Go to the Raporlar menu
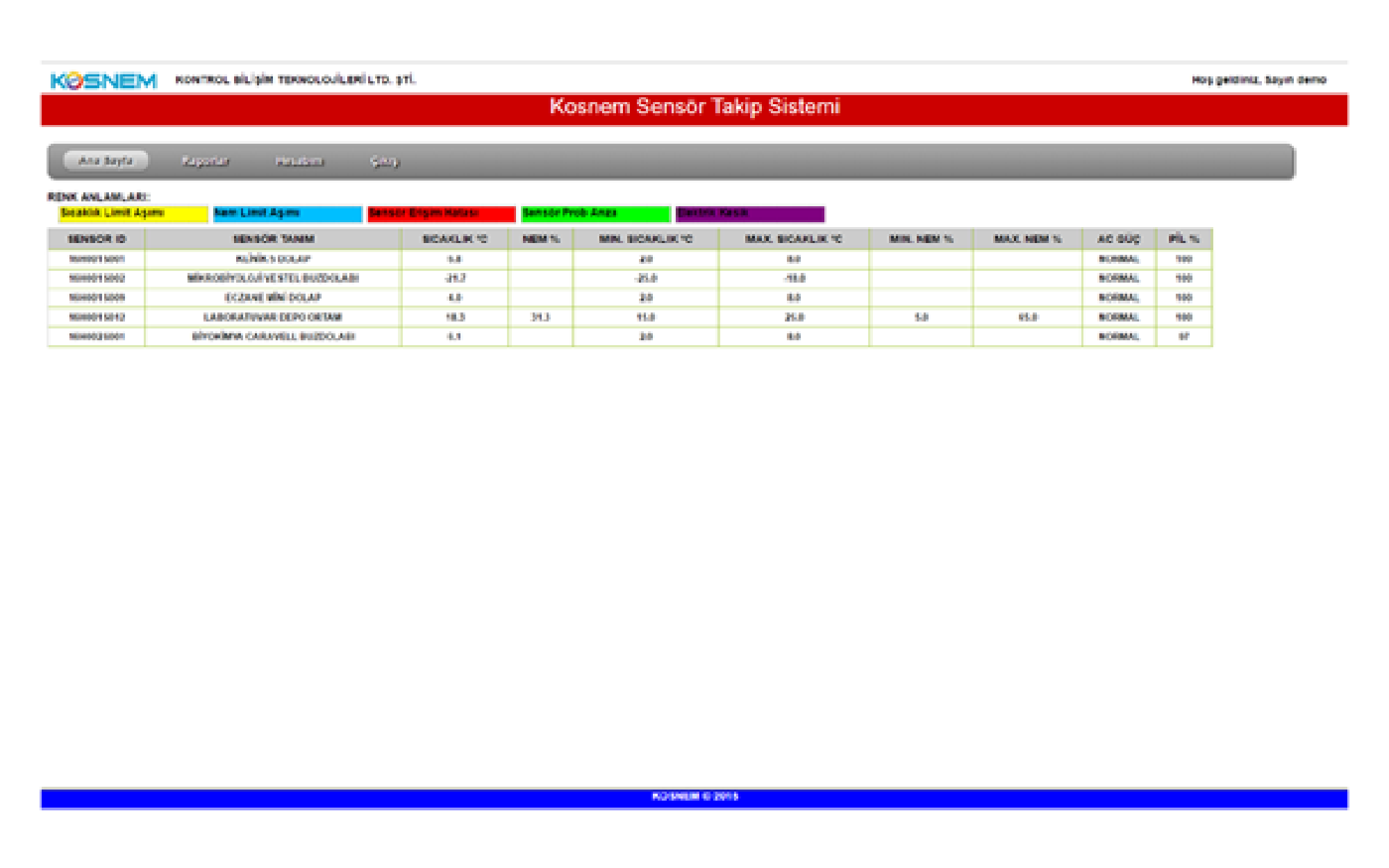 206,161
